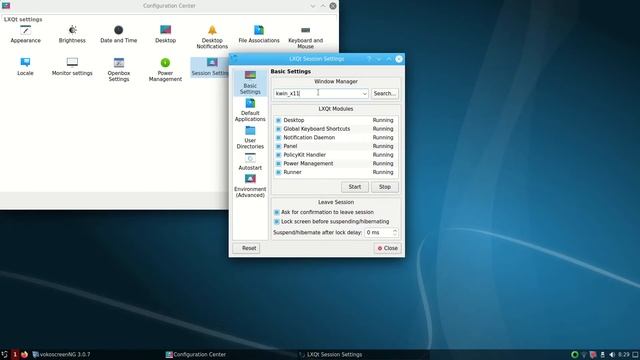The height and width of the screenshot is (360, 640).
Task: Open Desktop Notifications settings
Action: [x=212, y=37]
